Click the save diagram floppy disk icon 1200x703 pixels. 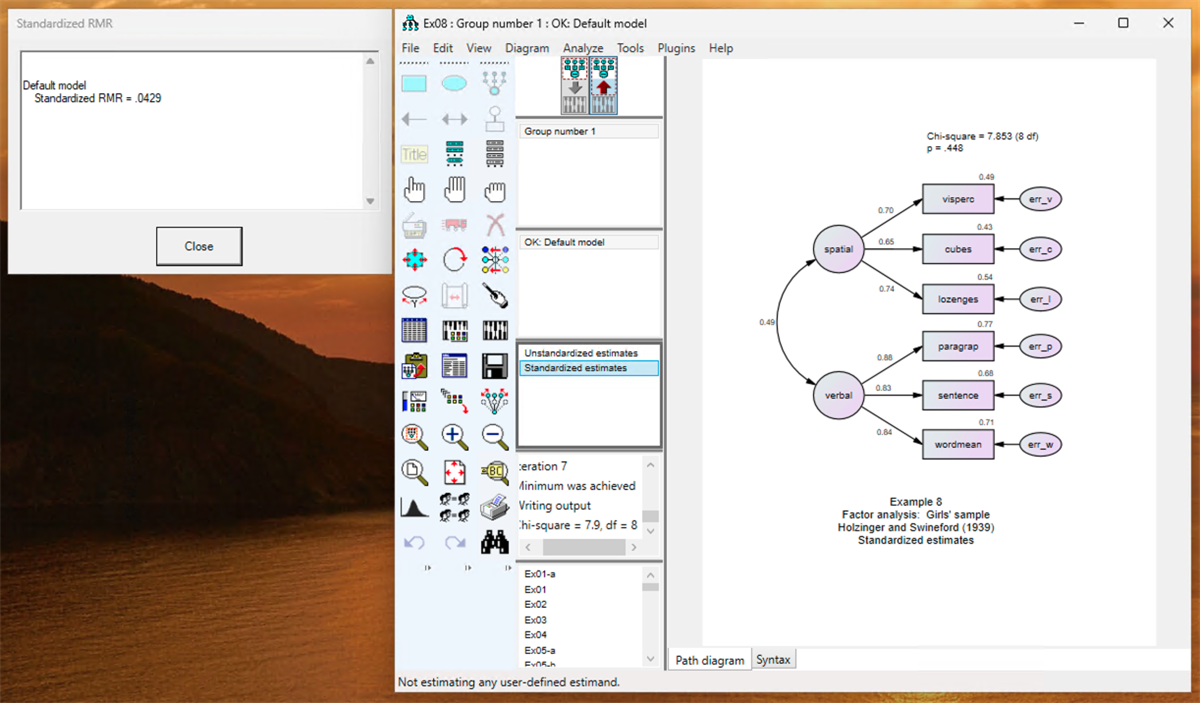[494, 365]
